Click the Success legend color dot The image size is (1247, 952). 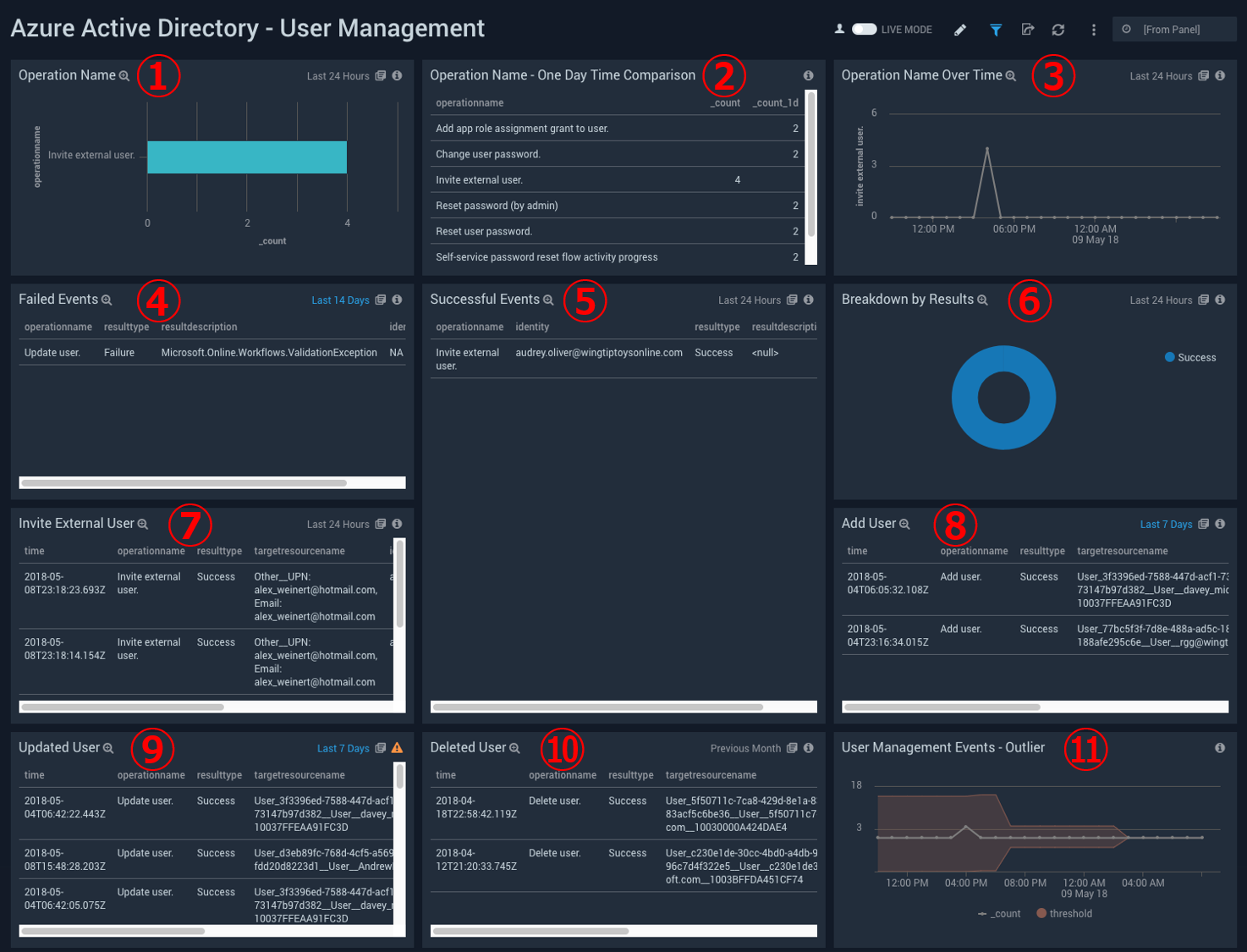[1169, 357]
